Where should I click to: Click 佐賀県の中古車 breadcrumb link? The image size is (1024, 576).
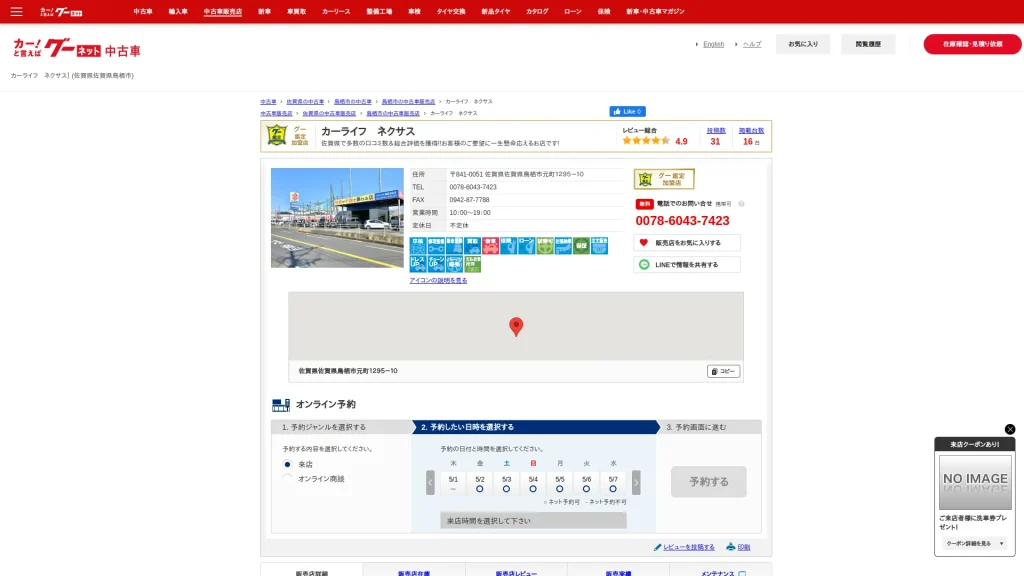[305, 102]
